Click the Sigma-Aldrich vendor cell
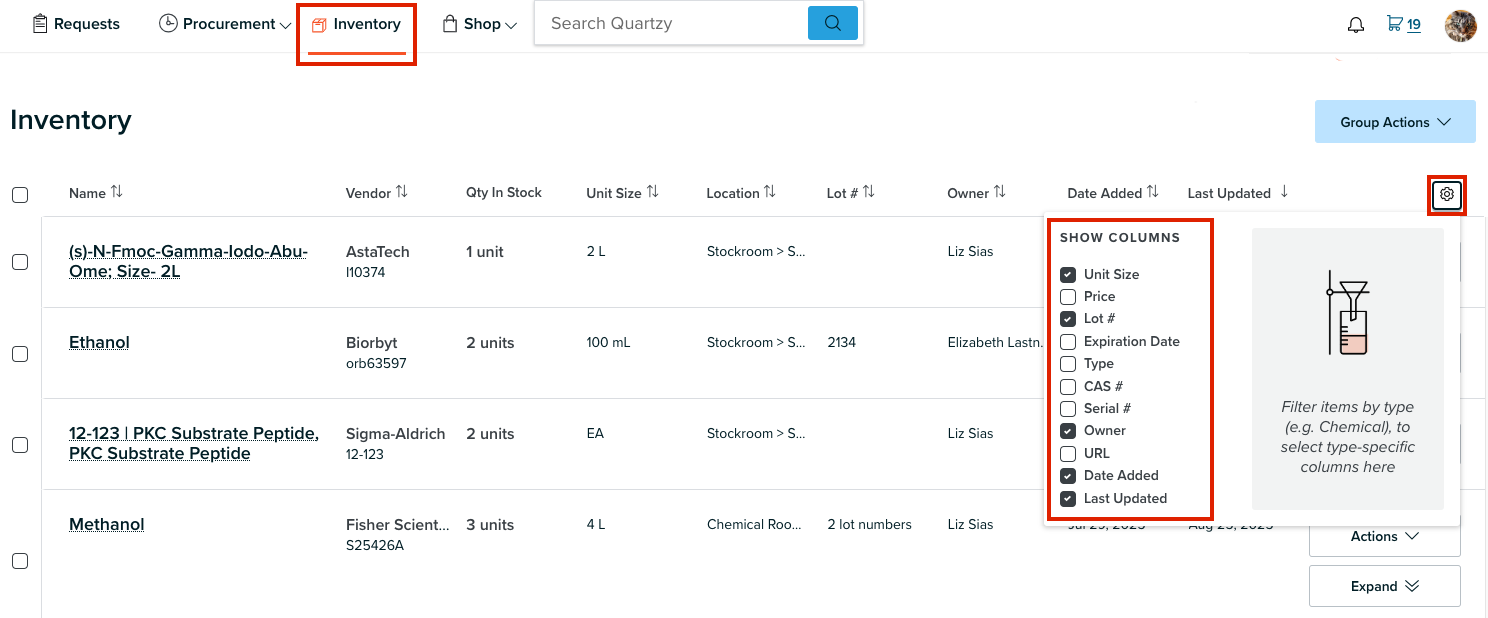Image resolution: width=1488 pixels, height=618 pixels. (395, 433)
